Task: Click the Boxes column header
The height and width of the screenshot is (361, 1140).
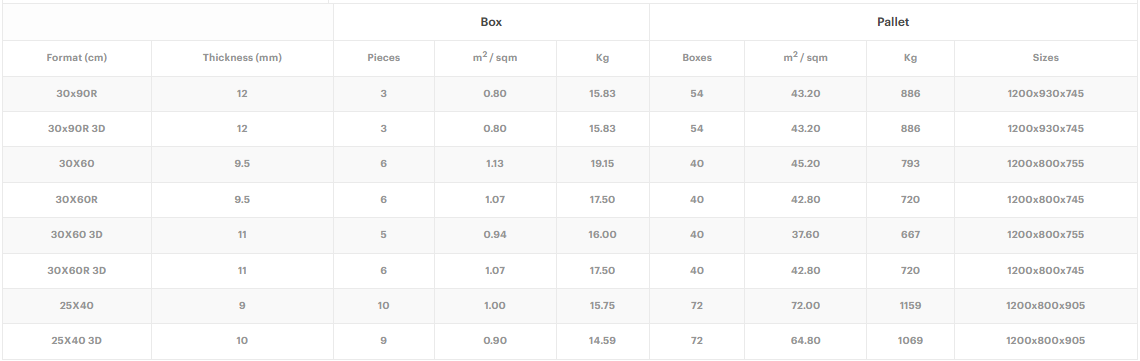Action: click(697, 57)
